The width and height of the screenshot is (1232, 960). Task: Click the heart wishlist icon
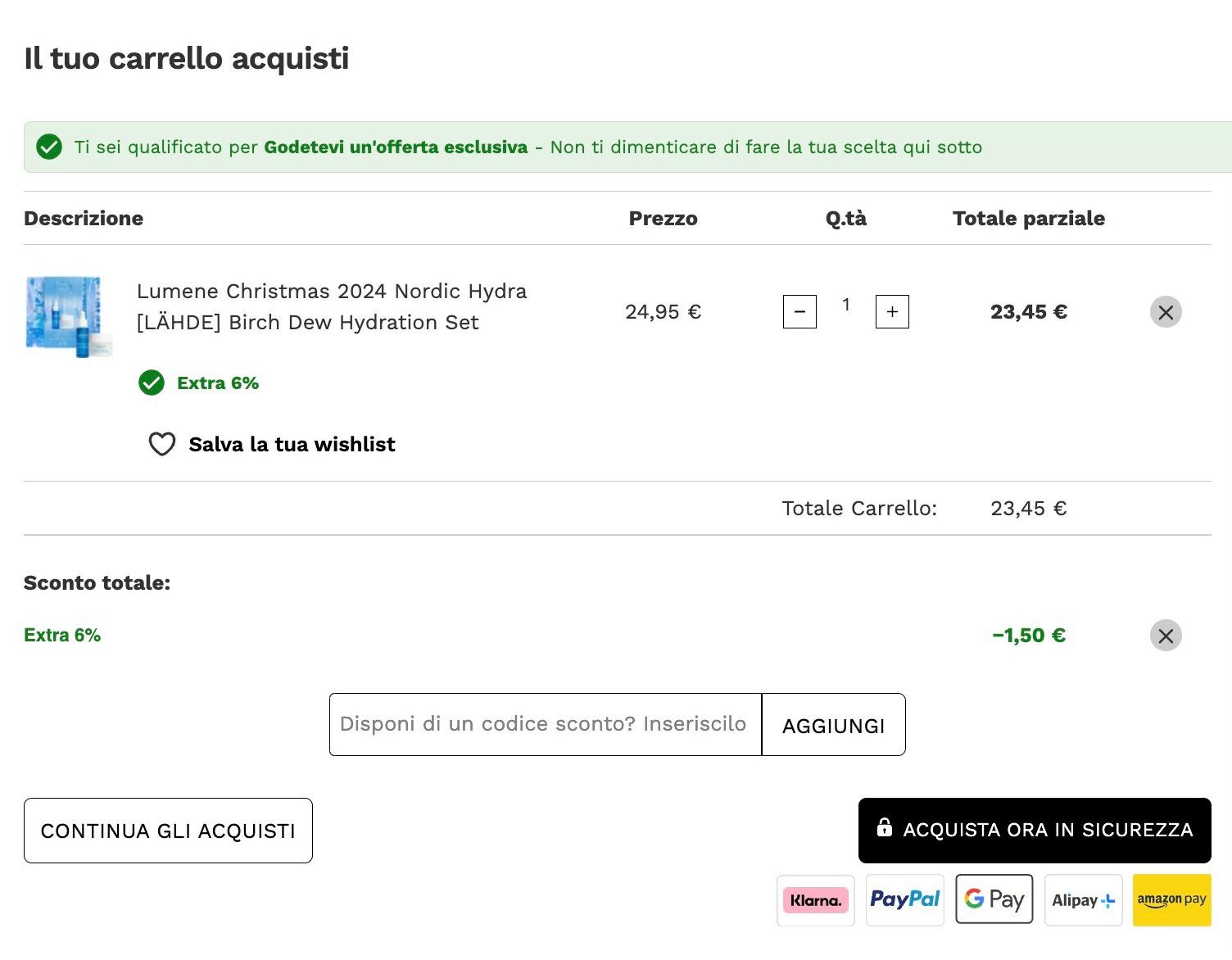pos(162,444)
